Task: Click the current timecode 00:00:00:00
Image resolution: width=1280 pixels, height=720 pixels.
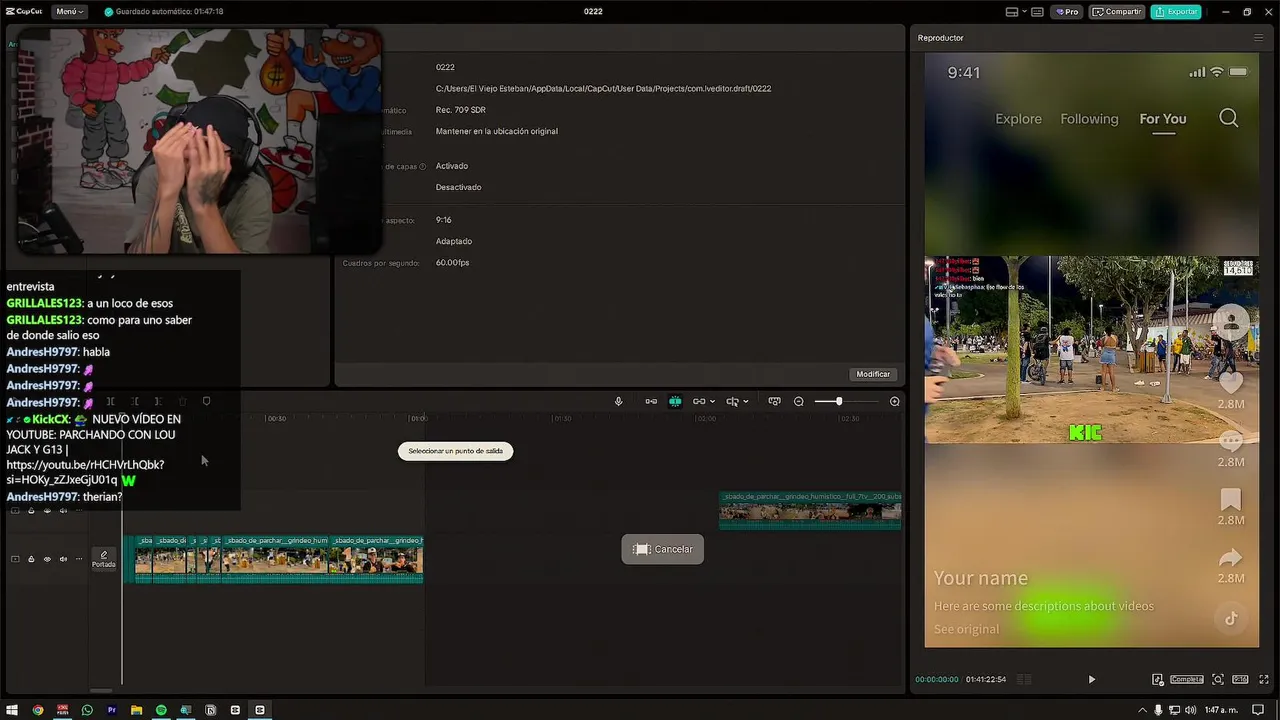Action: [x=937, y=679]
